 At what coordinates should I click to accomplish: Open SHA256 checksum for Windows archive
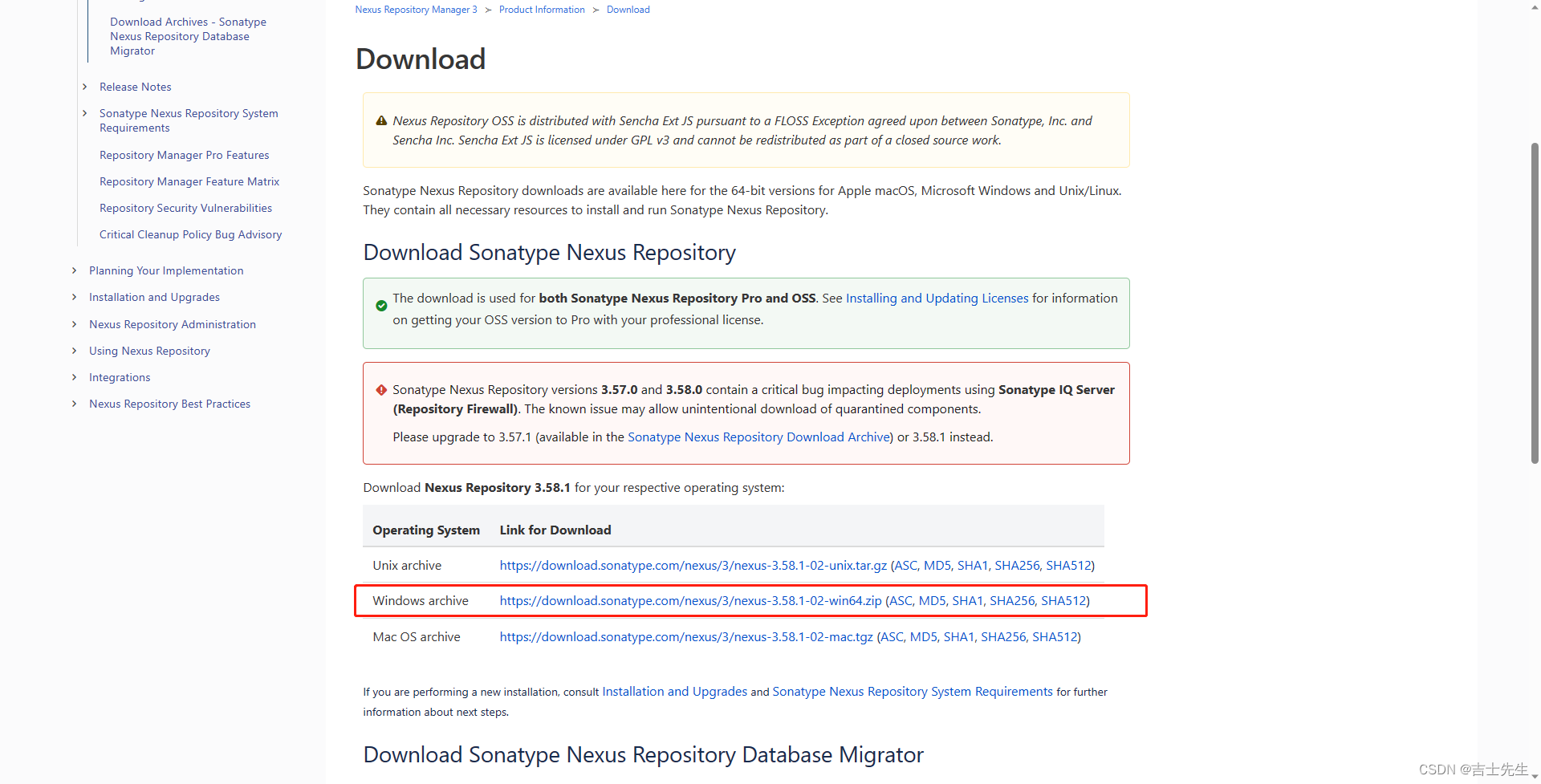point(1012,600)
